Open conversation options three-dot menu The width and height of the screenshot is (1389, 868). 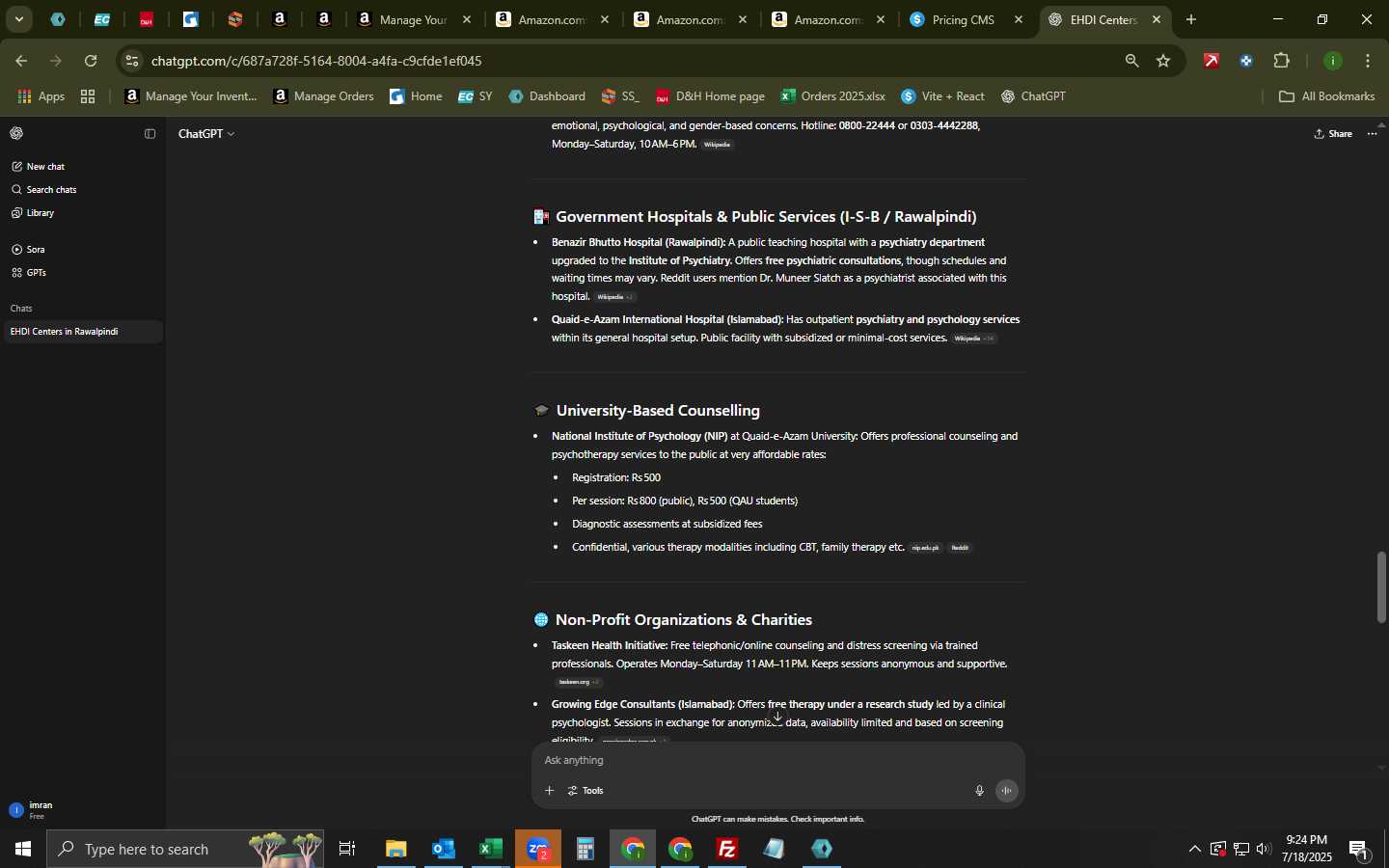pos(1373,134)
